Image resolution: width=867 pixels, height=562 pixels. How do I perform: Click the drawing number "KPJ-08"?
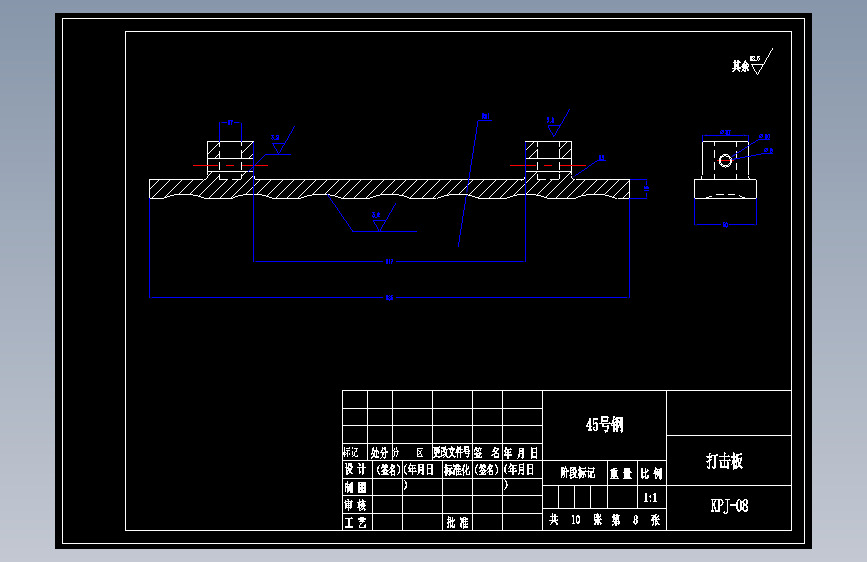click(x=729, y=506)
